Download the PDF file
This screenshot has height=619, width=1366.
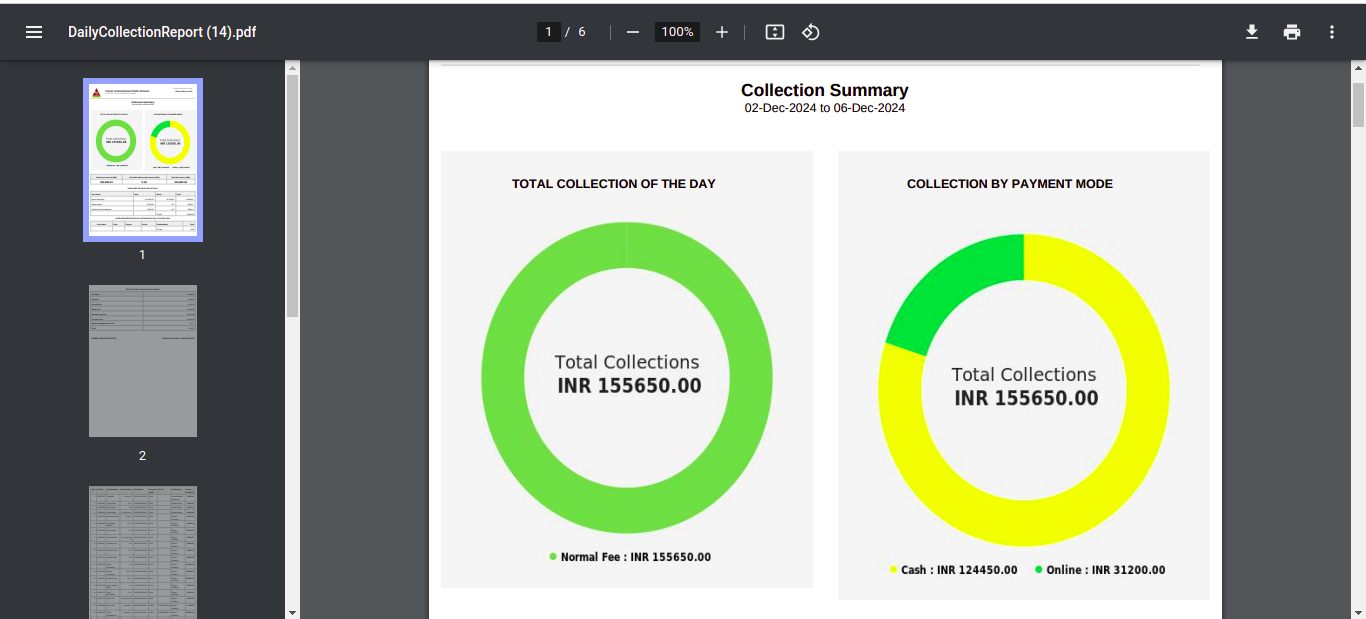click(1251, 32)
